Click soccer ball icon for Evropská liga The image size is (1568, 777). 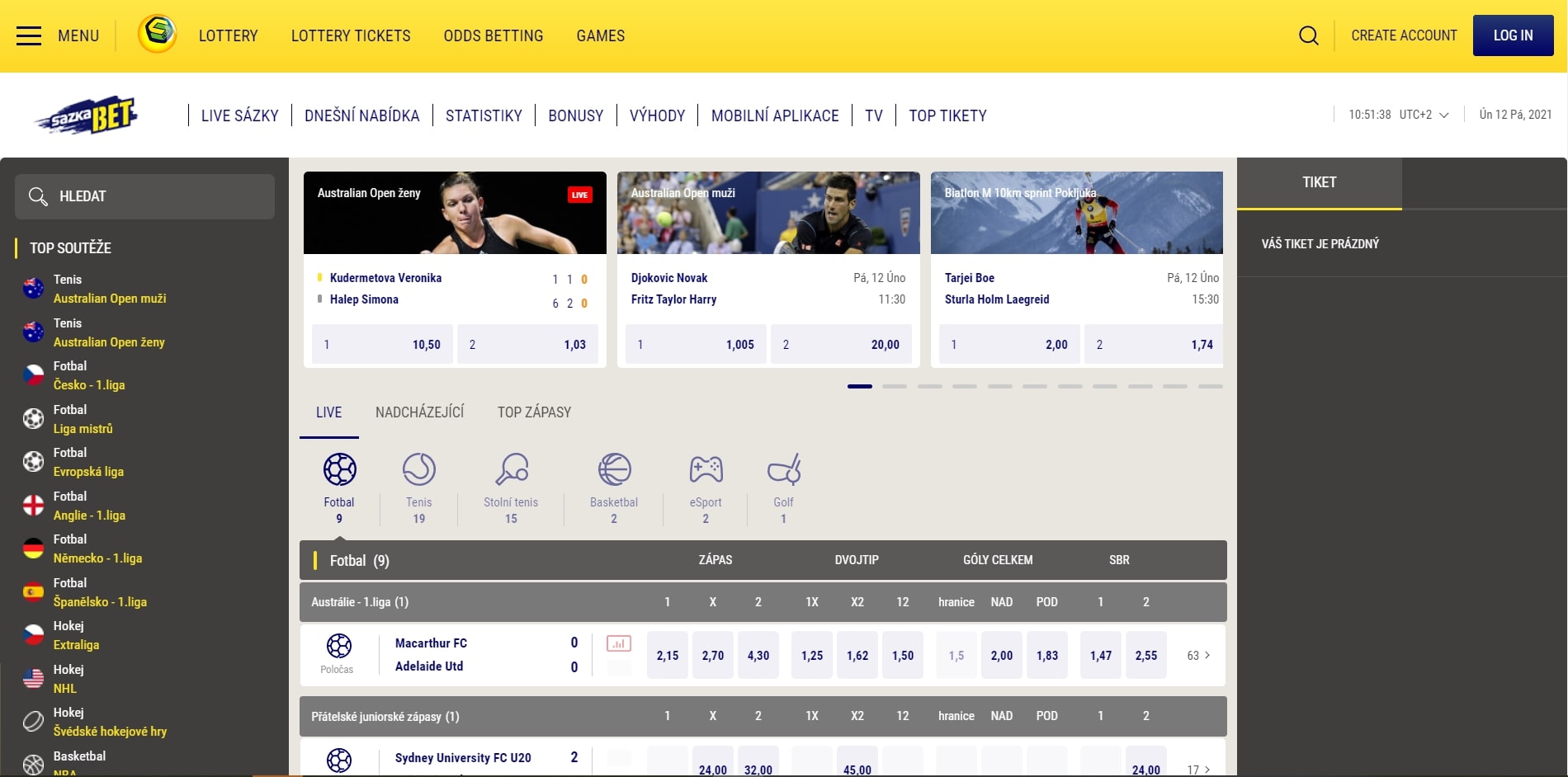click(33, 461)
